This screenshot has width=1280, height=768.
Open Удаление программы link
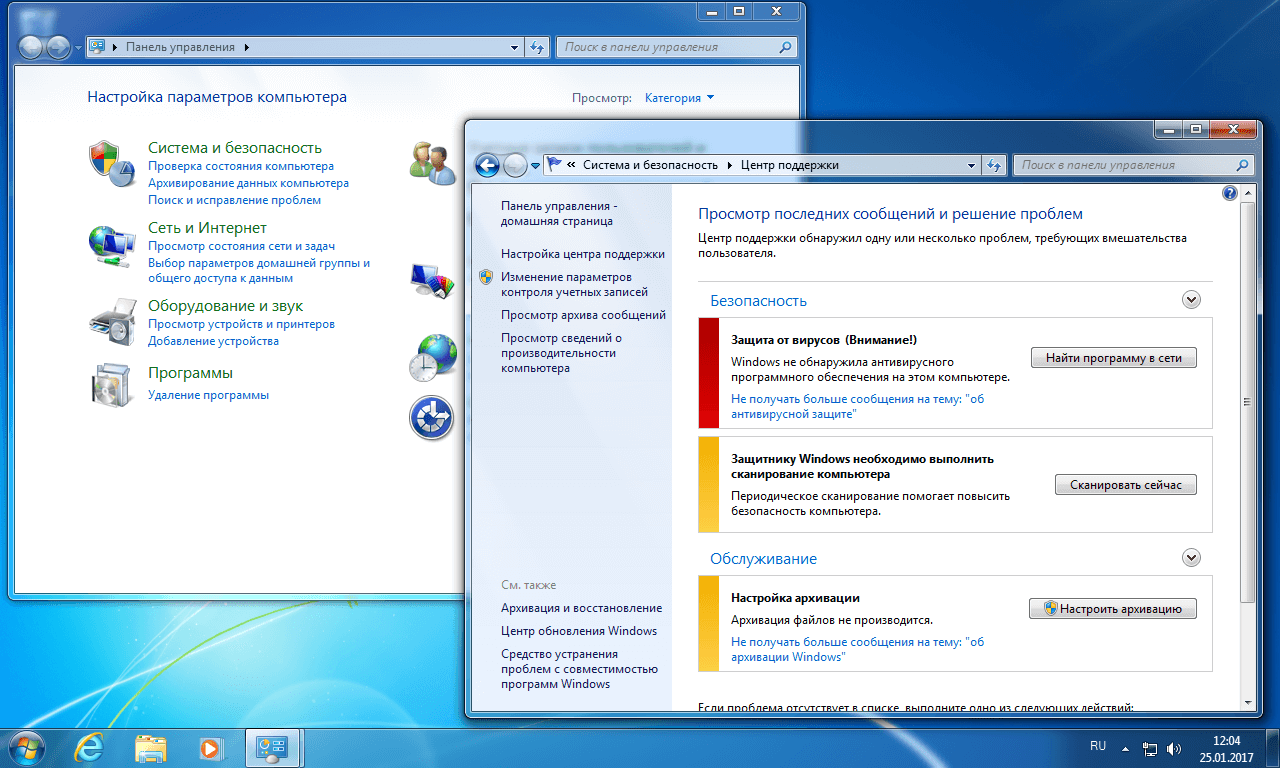[x=208, y=395]
